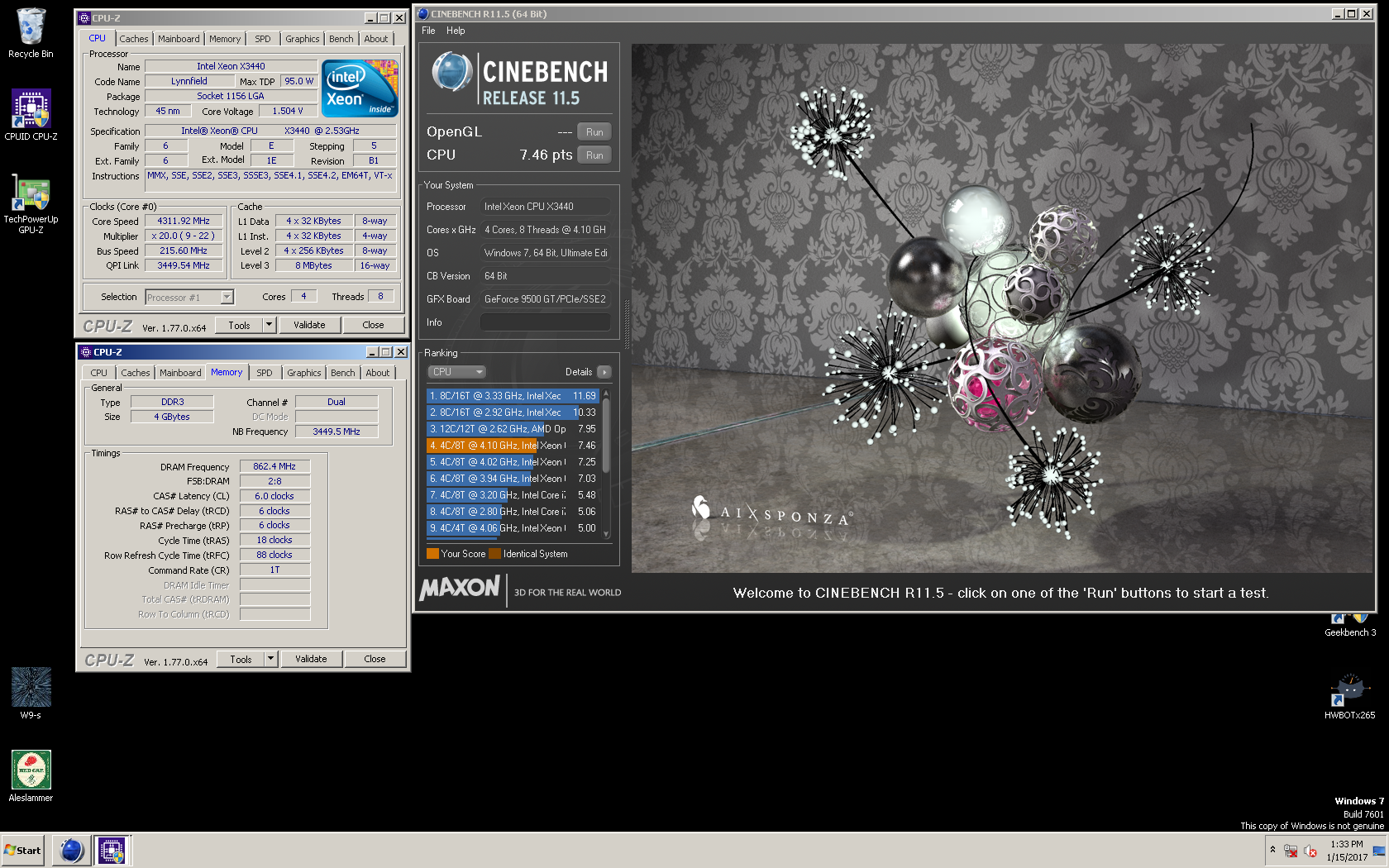Image resolution: width=1389 pixels, height=868 pixels.
Task: Click the Core Speed 4311.92 MHz value
Action: pyautogui.click(x=184, y=221)
